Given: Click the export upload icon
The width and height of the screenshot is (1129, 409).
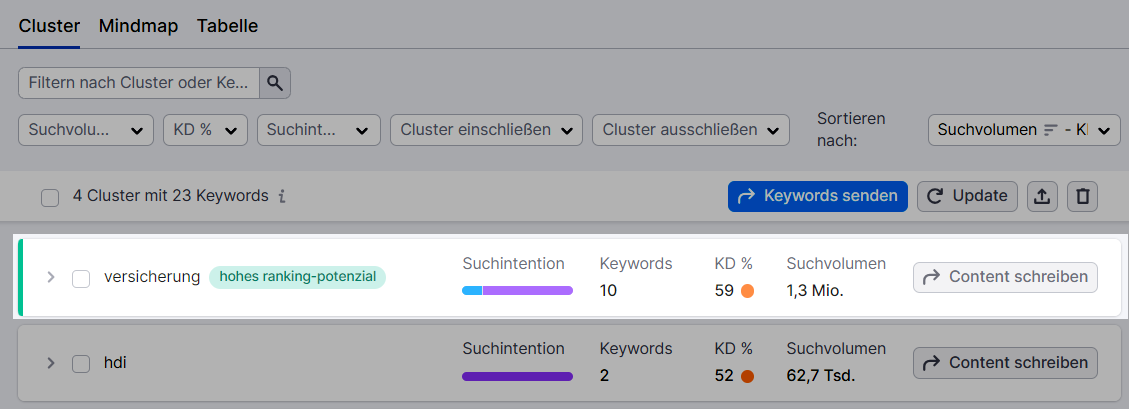Looking at the screenshot, I should 1042,197.
